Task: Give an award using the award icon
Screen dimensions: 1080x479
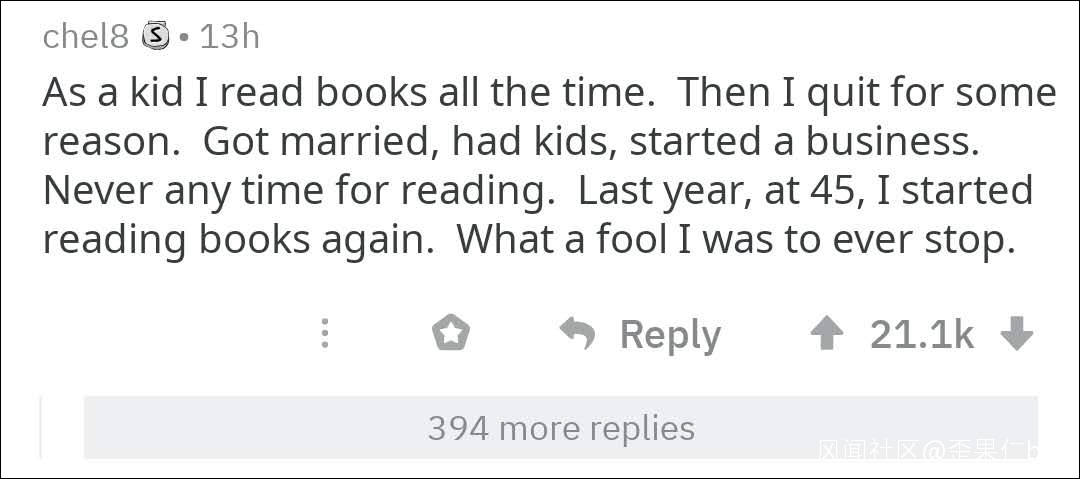Action: pyautogui.click(x=450, y=333)
